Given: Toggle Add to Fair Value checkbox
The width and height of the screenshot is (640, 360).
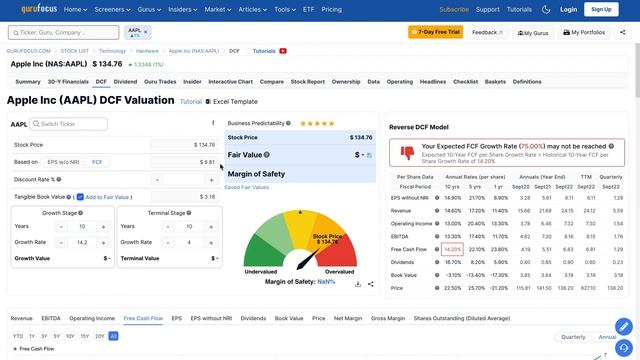Looking at the screenshot, I should coord(80,197).
